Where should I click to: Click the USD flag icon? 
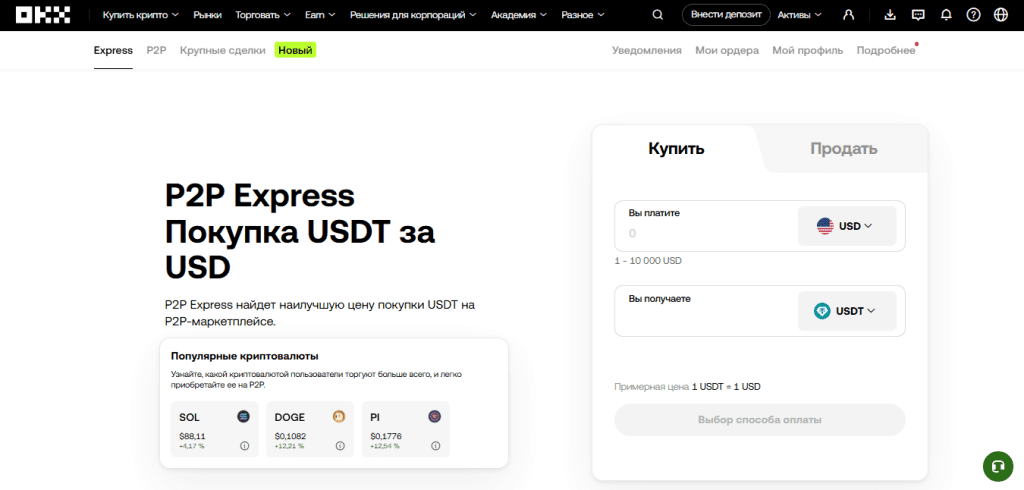[825, 226]
